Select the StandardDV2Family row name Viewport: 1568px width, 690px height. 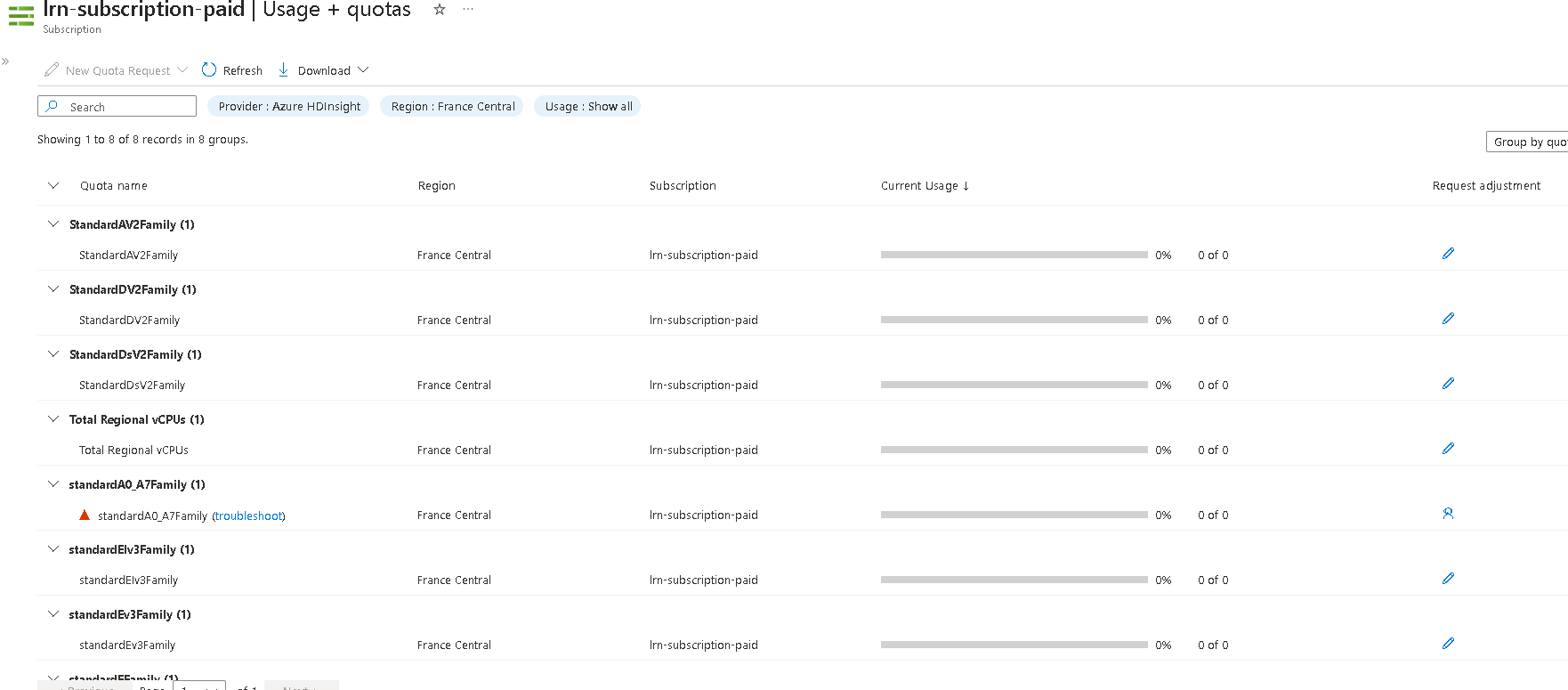click(x=129, y=321)
